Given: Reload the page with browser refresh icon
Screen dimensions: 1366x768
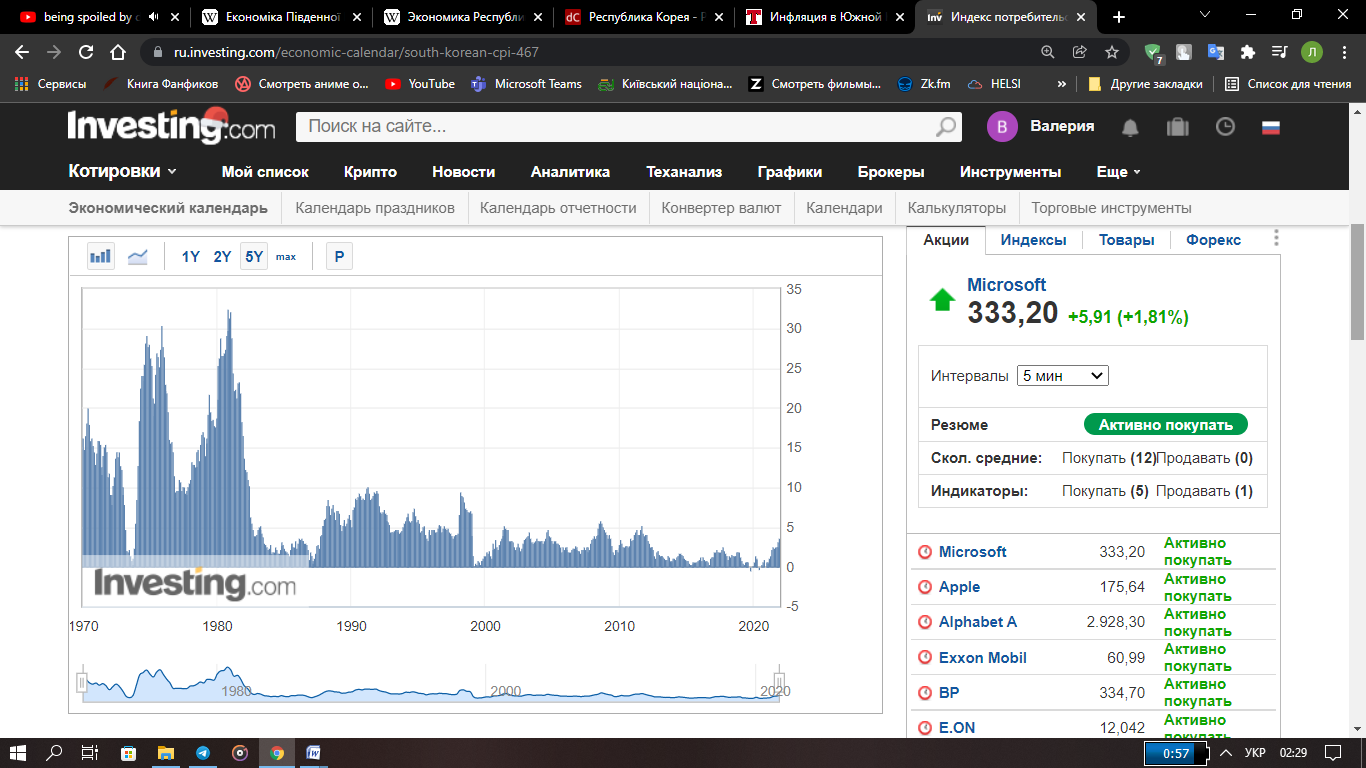Looking at the screenshot, I should pyautogui.click(x=86, y=52).
